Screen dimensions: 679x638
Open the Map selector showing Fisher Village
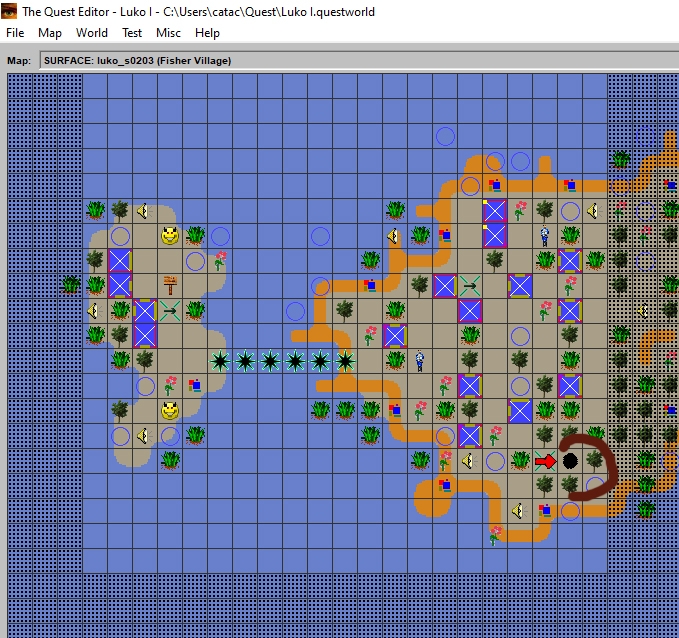[359, 61]
